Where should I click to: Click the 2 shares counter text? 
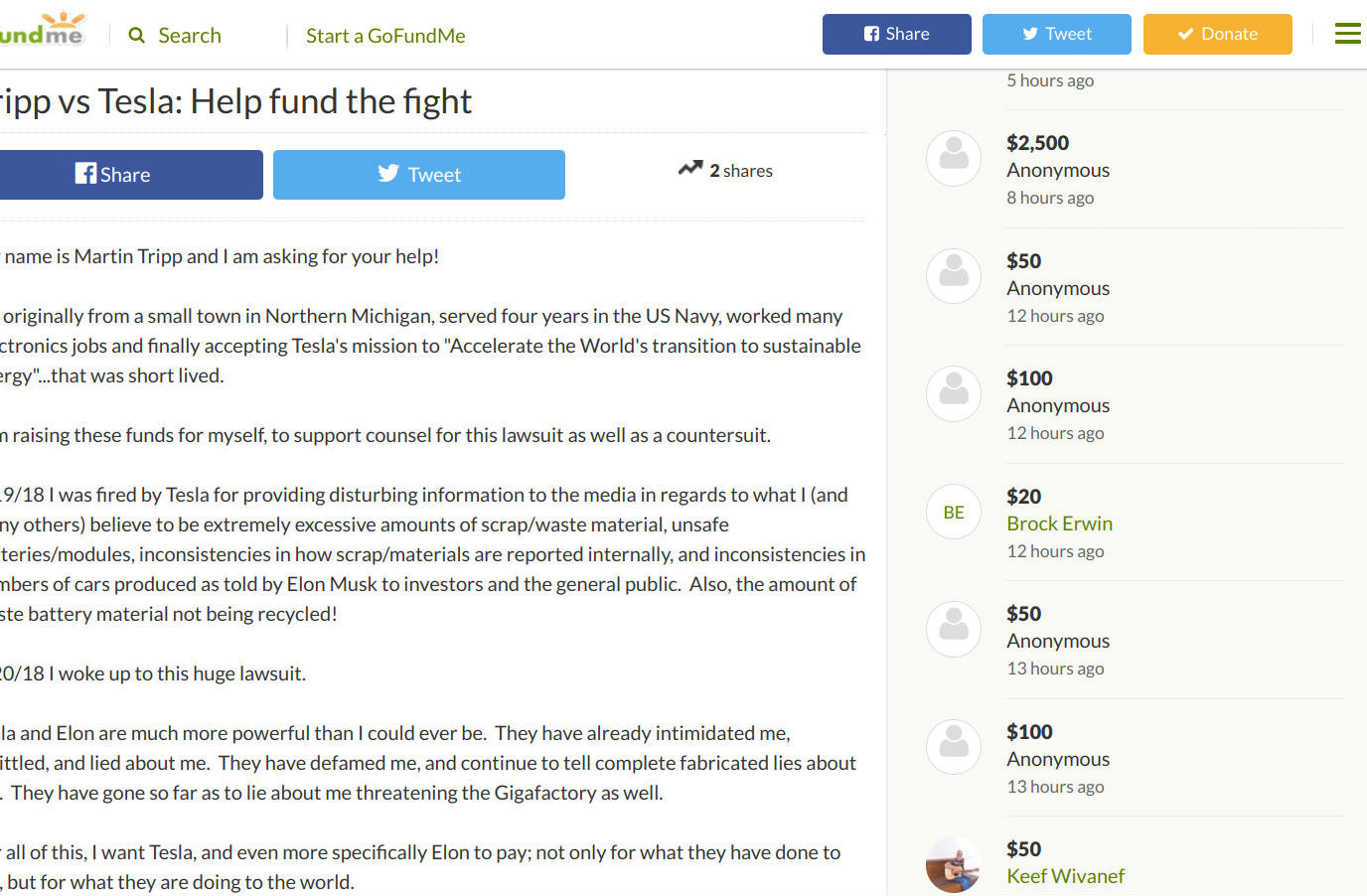click(x=741, y=171)
